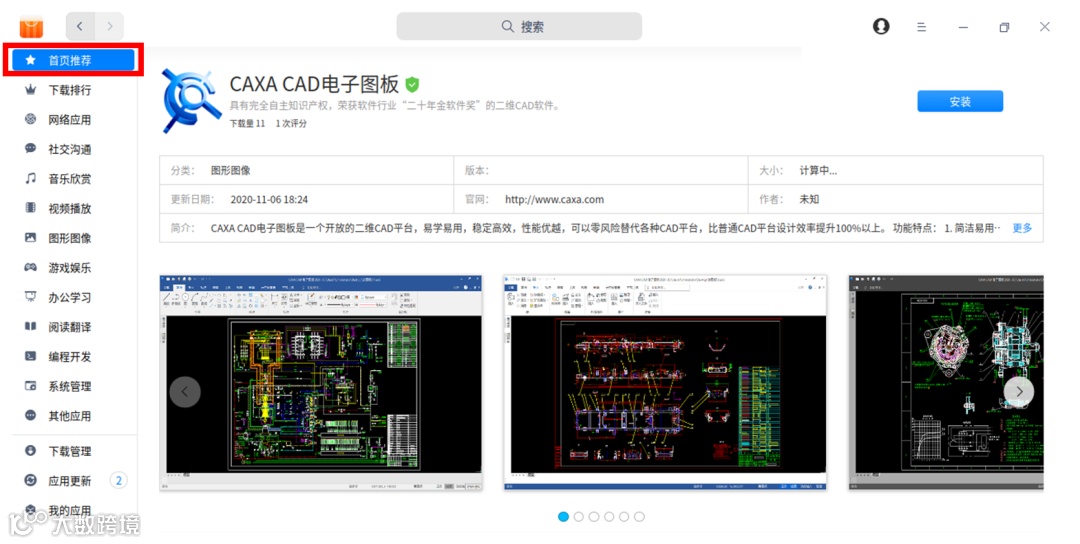This screenshot has height=544, width=1080.
Task: Open the 应用更新 page
Action: (70, 481)
